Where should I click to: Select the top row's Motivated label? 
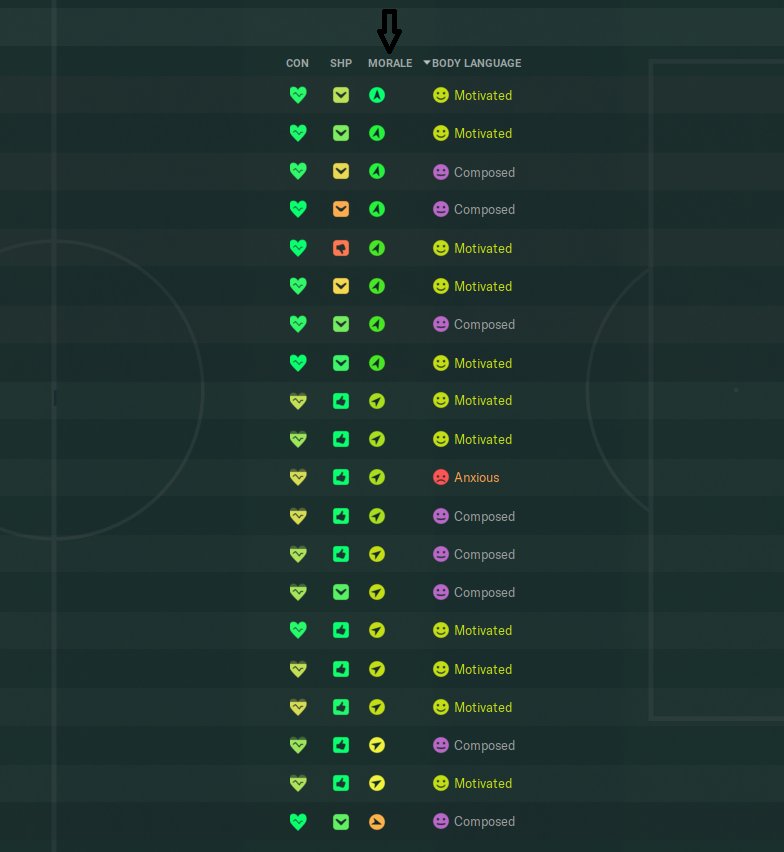point(483,96)
